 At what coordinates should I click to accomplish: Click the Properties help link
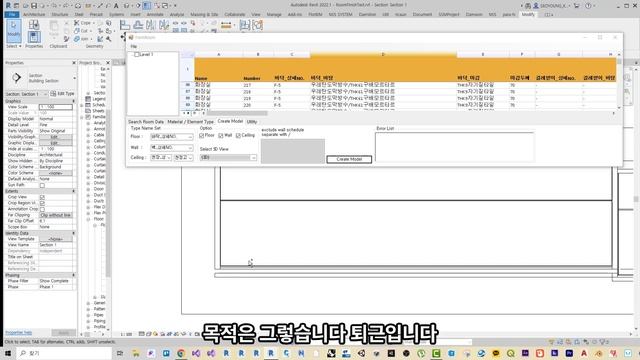click(19, 333)
